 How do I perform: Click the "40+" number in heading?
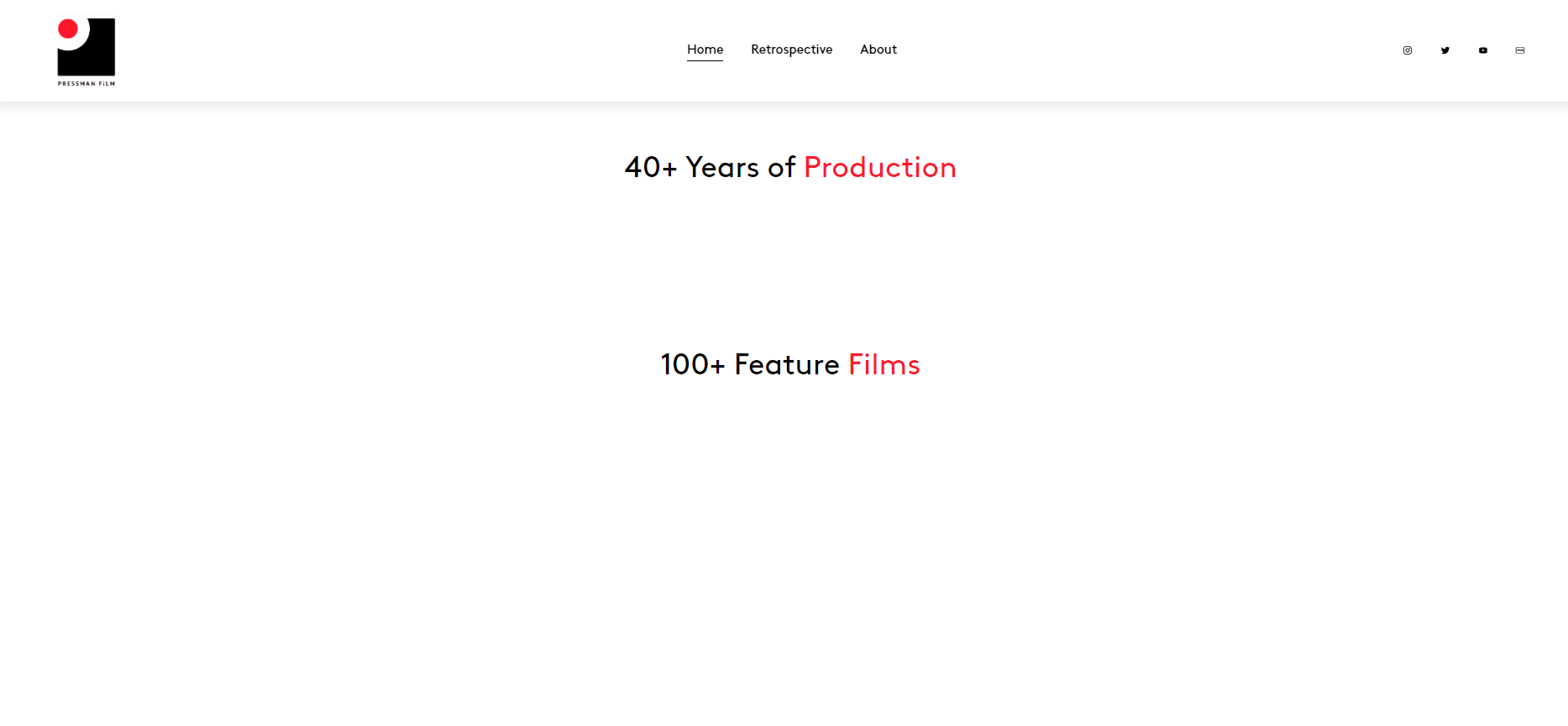click(x=650, y=168)
